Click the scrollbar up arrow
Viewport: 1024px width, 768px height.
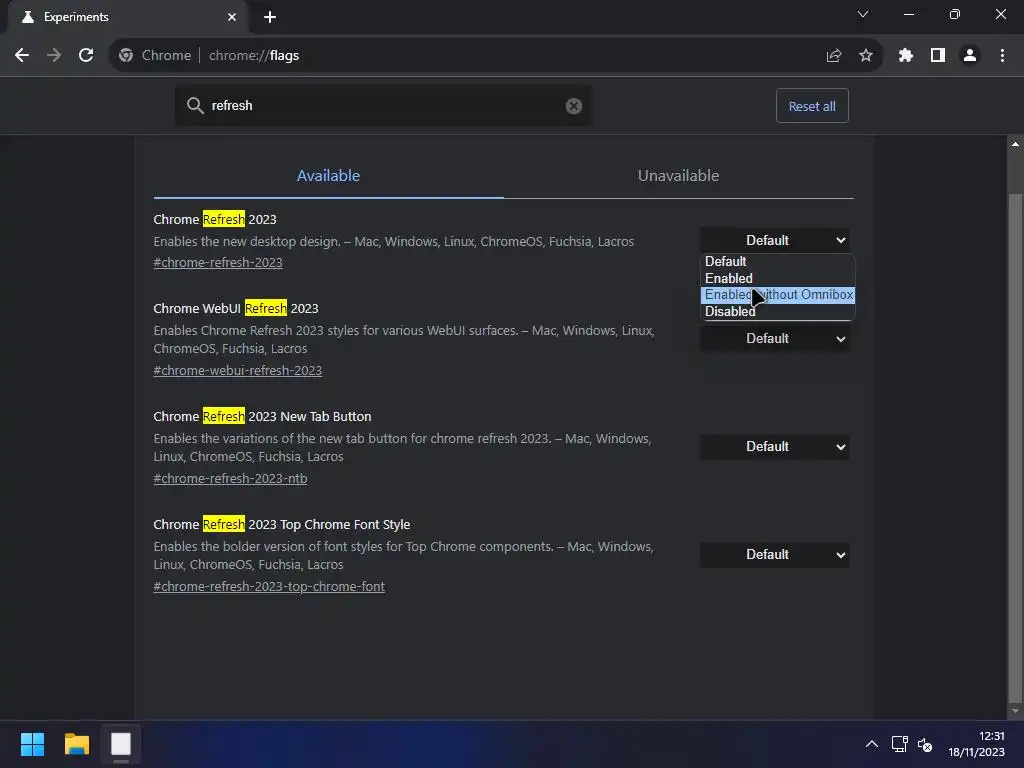pos(1015,144)
